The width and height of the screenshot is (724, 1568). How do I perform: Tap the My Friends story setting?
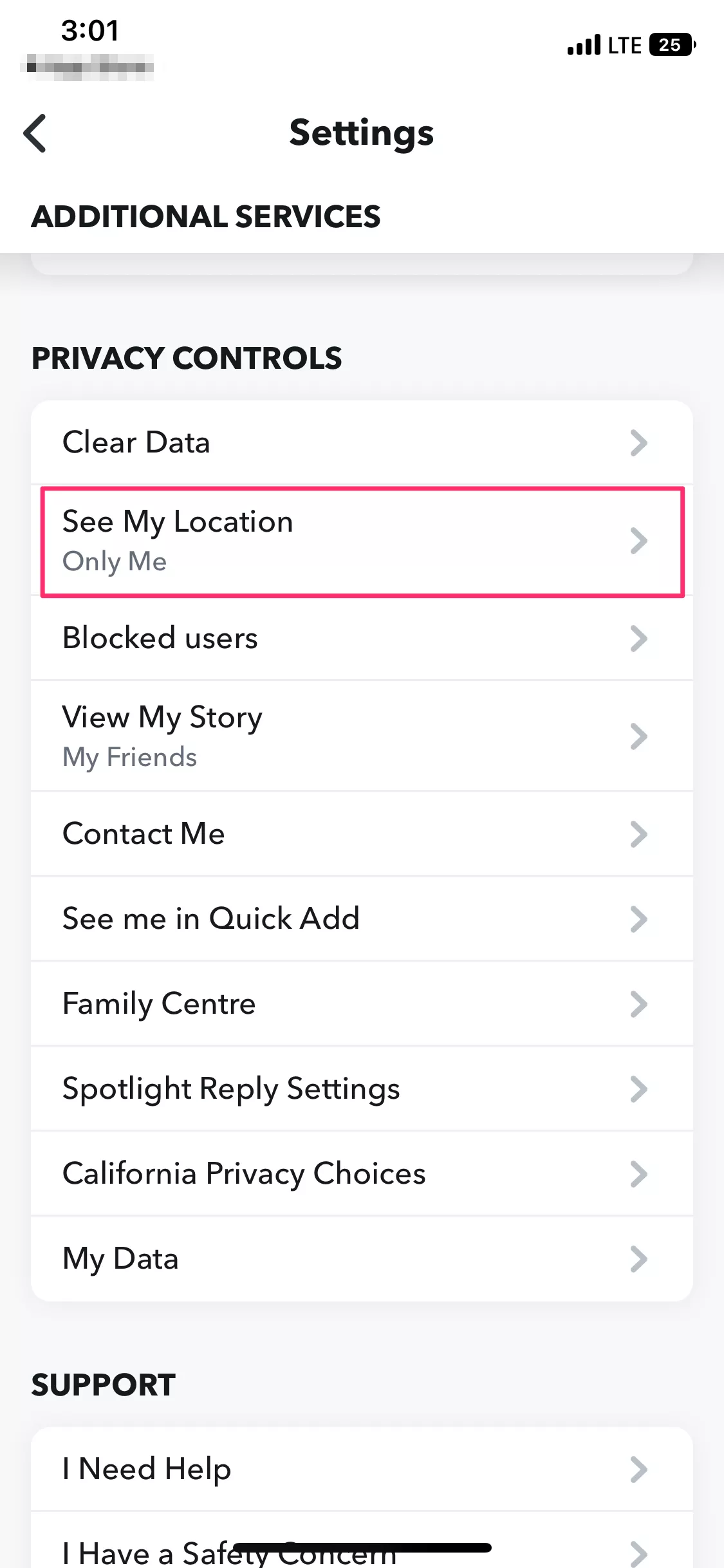point(129,758)
